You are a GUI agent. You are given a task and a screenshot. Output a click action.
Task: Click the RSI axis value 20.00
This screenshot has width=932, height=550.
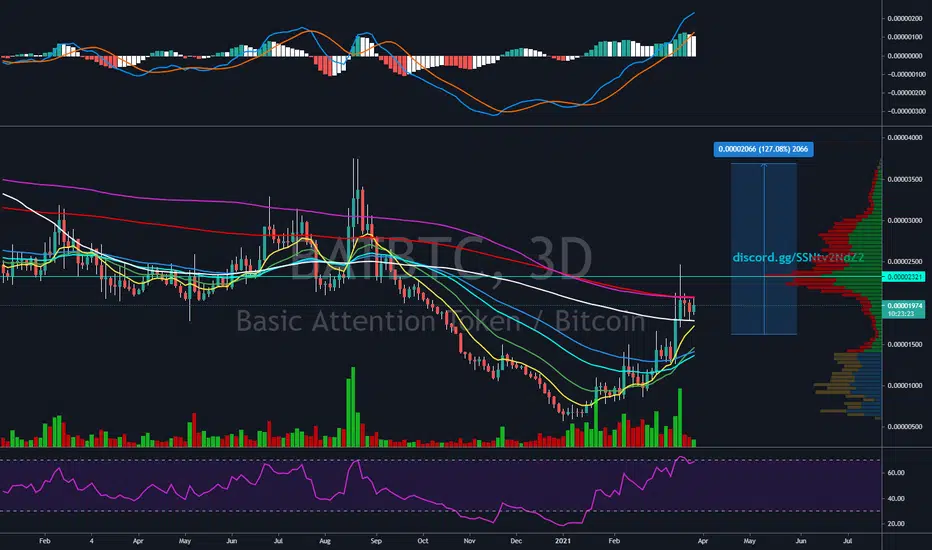[x=896, y=524]
